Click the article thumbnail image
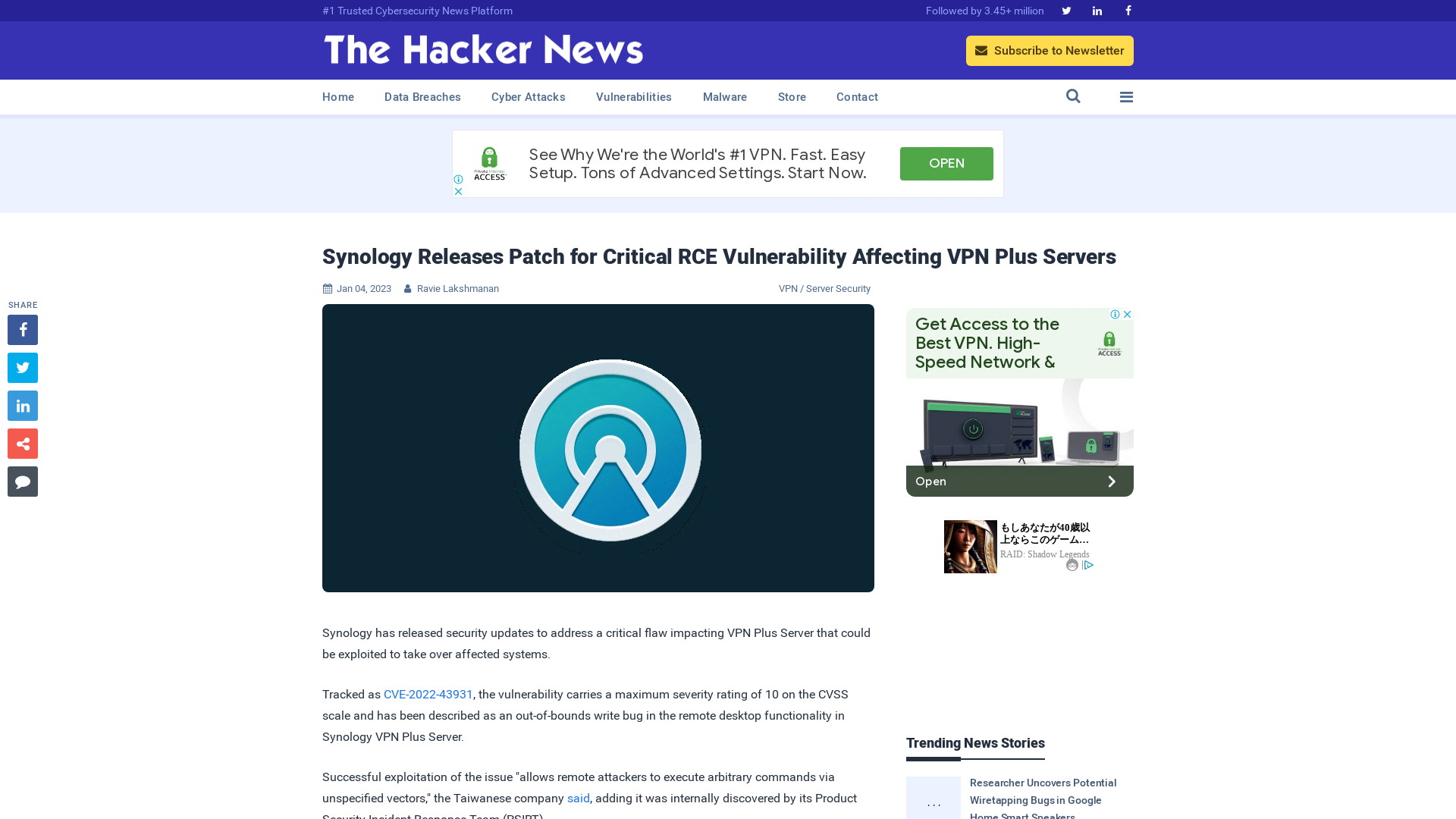Image resolution: width=1456 pixels, height=819 pixels. pos(598,447)
